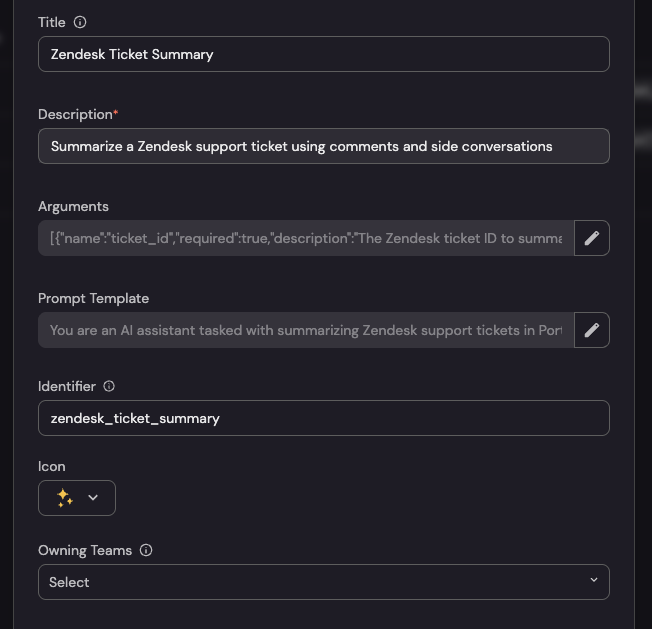Edit Arguments with the pencil icon

(592, 238)
